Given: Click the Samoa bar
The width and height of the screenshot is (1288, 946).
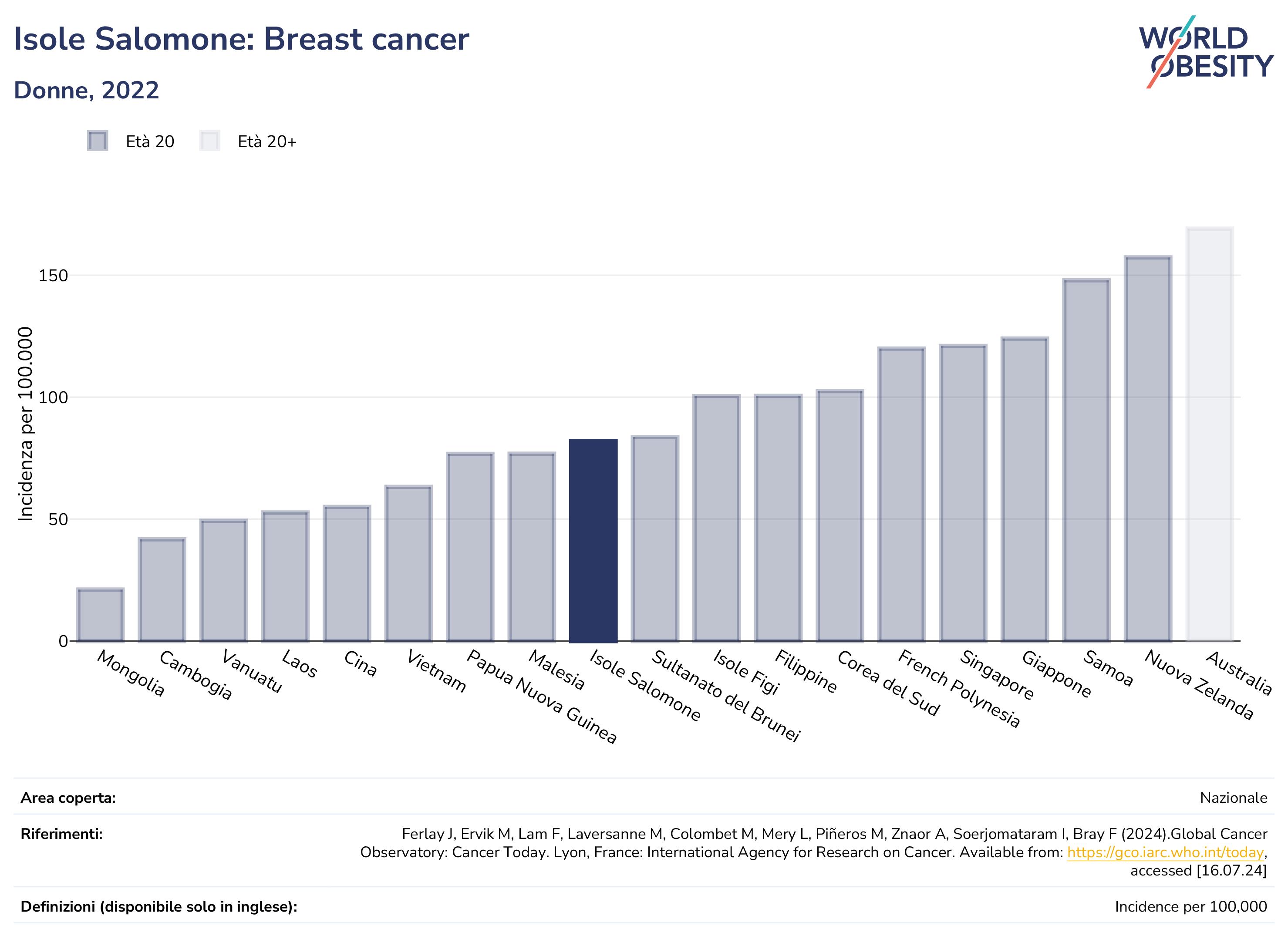Looking at the screenshot, I should click(x=1086, y=461).
